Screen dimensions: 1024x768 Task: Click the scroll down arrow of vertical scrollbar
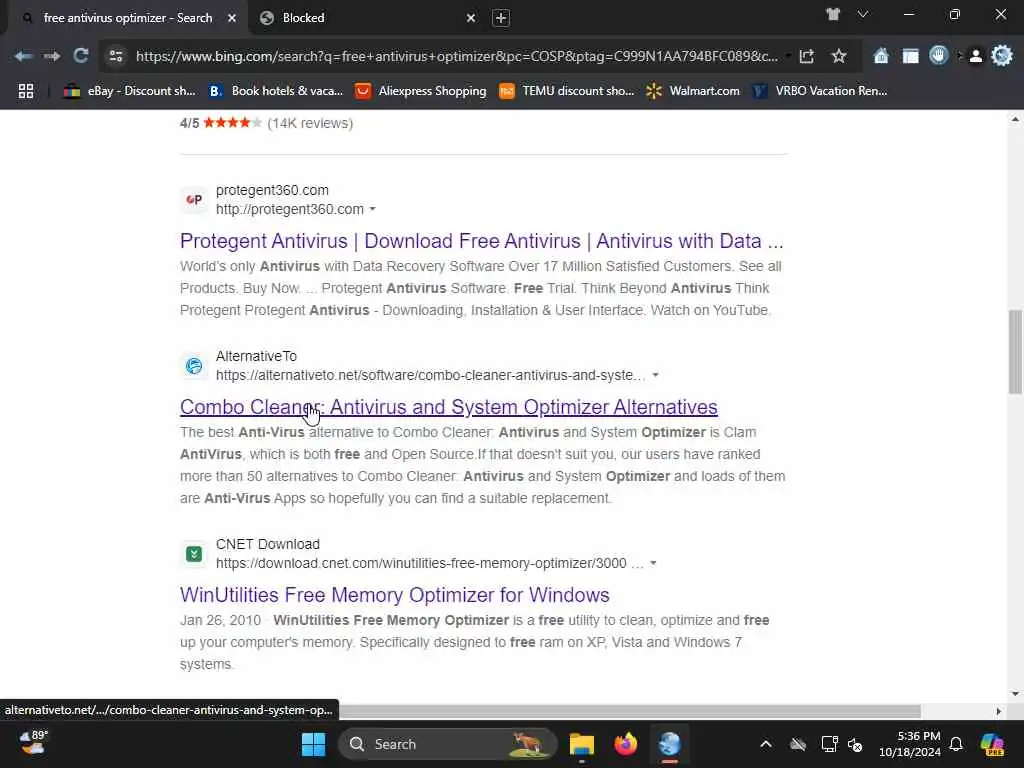[x=1015, y=694]
